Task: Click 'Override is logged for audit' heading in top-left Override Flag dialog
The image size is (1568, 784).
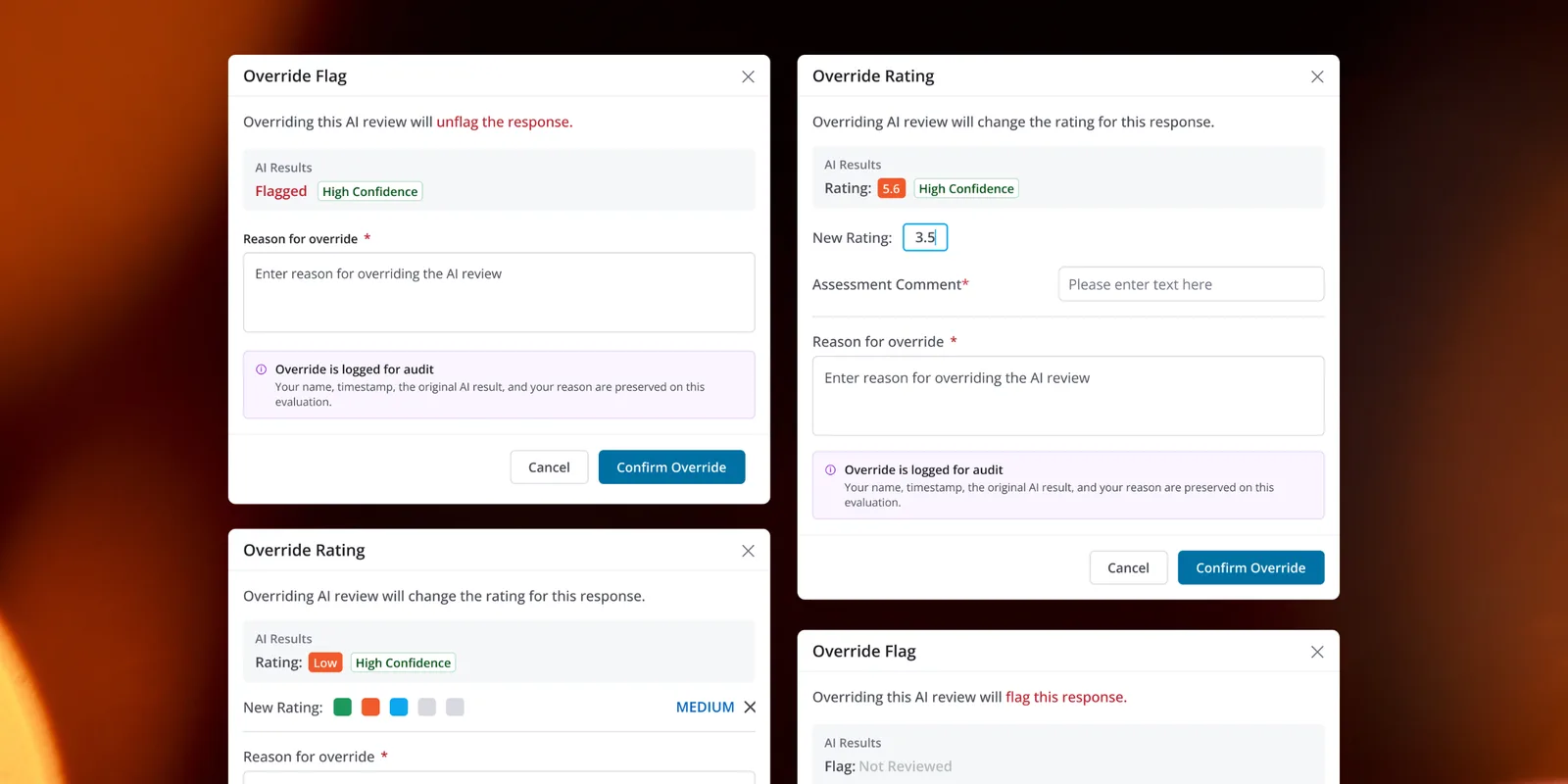Action: click(355, 369)
